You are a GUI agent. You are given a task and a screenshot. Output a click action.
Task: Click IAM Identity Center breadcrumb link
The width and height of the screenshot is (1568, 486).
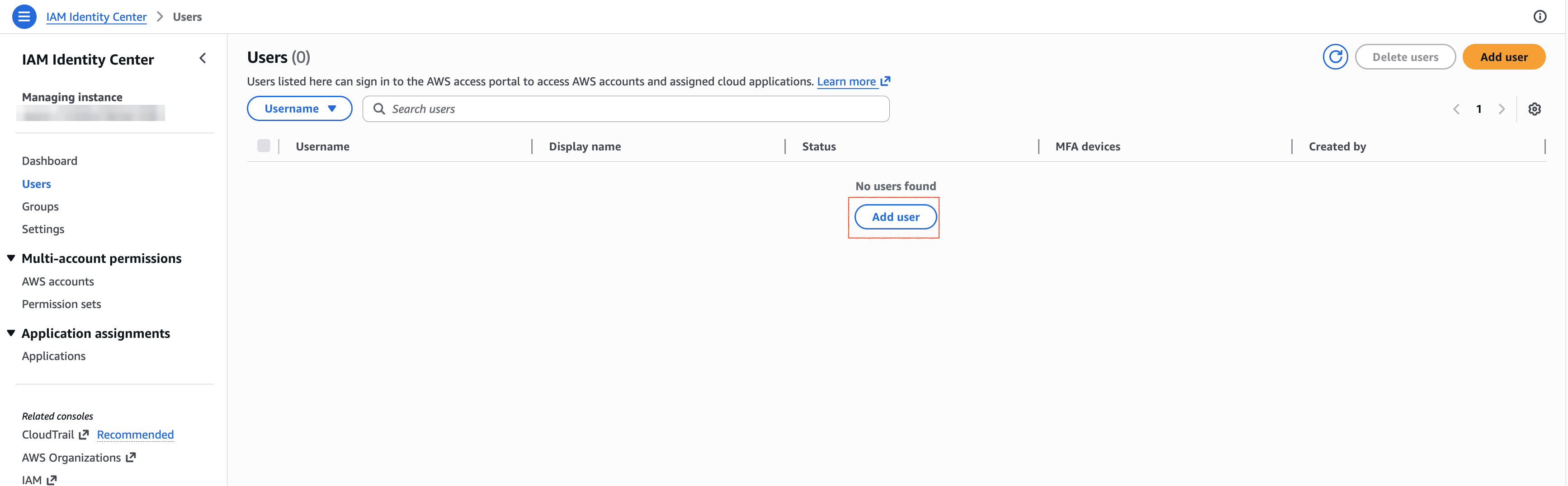(96, 16)
